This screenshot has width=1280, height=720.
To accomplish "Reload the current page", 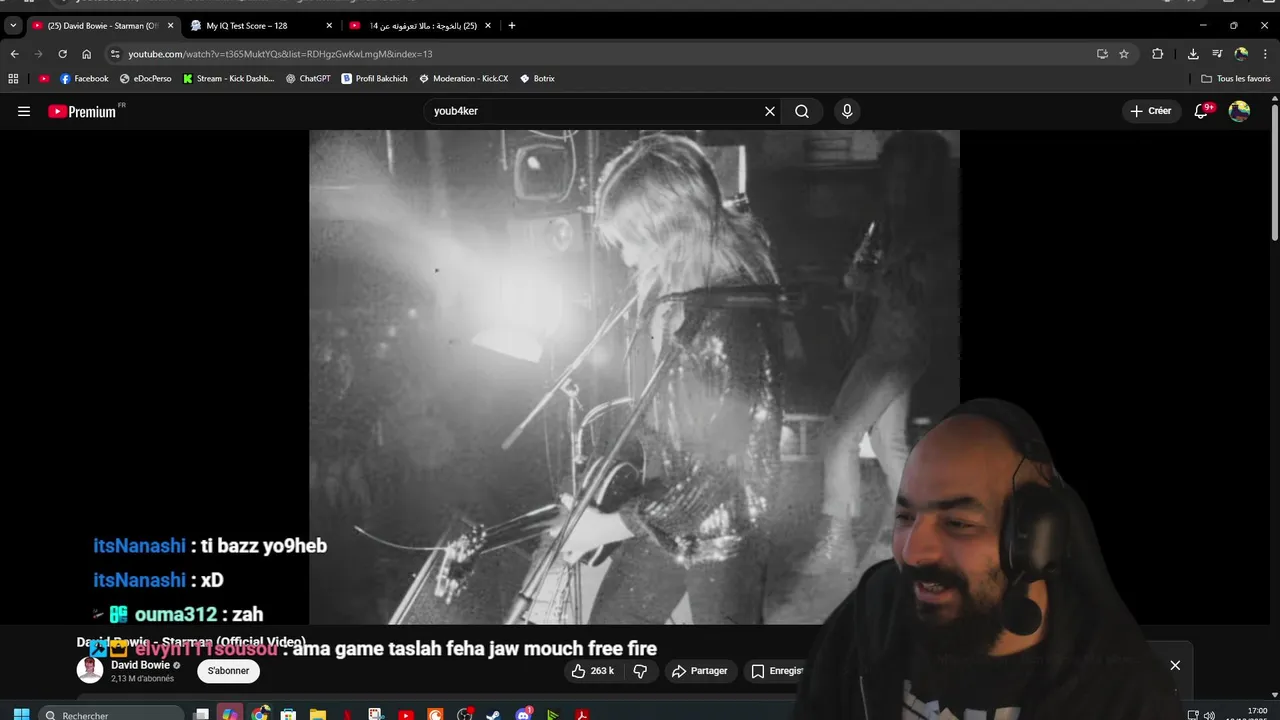I will pos(62,54).
